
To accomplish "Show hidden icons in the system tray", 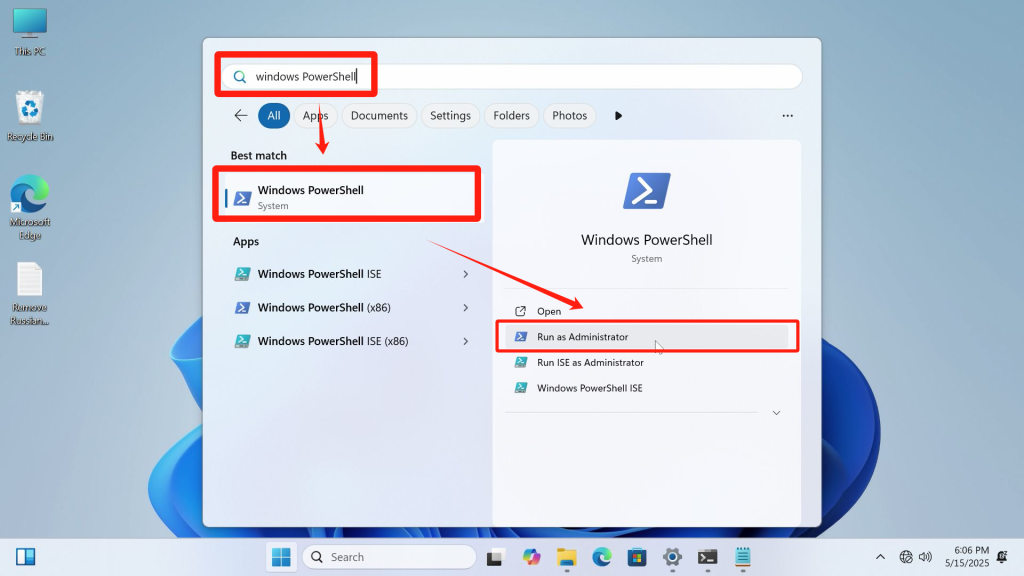I will click(880, 557).
